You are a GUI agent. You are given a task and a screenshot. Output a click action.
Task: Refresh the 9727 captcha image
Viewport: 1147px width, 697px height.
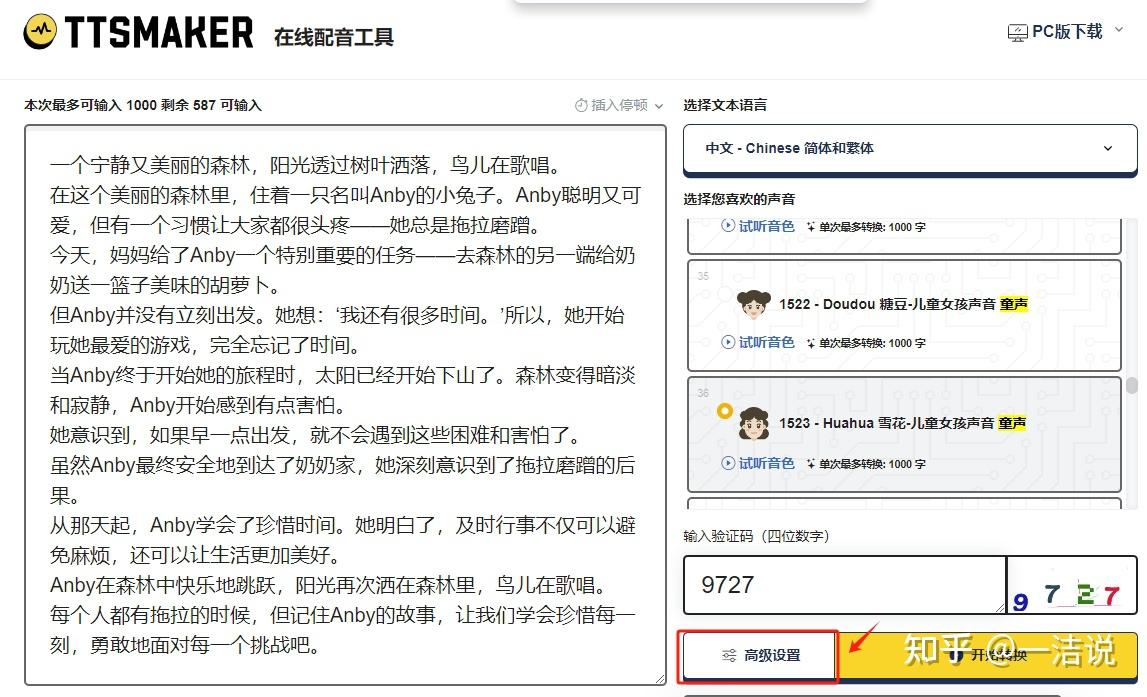pos(1070,585)
